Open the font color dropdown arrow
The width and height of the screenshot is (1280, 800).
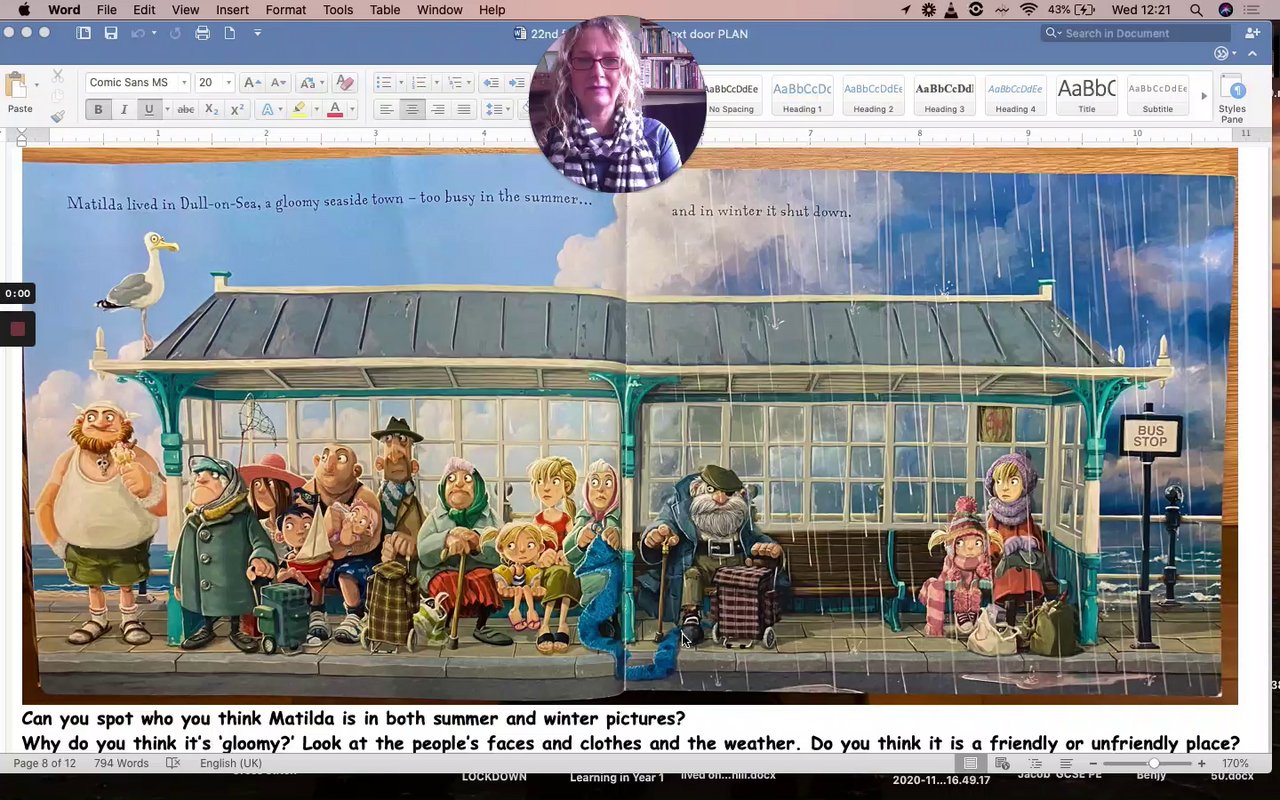coord(351,110)
